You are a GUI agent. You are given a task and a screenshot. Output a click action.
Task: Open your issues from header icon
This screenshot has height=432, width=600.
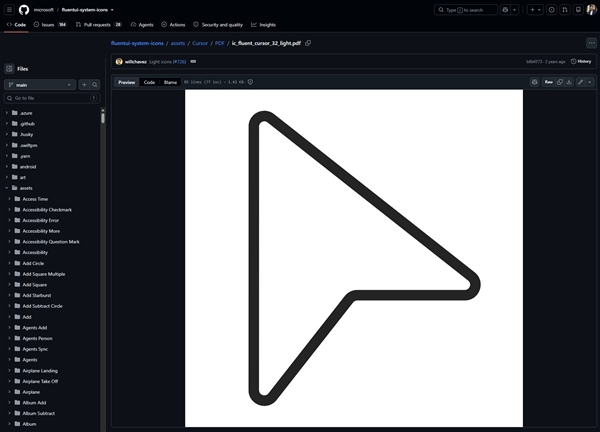(x=551, y=10)
